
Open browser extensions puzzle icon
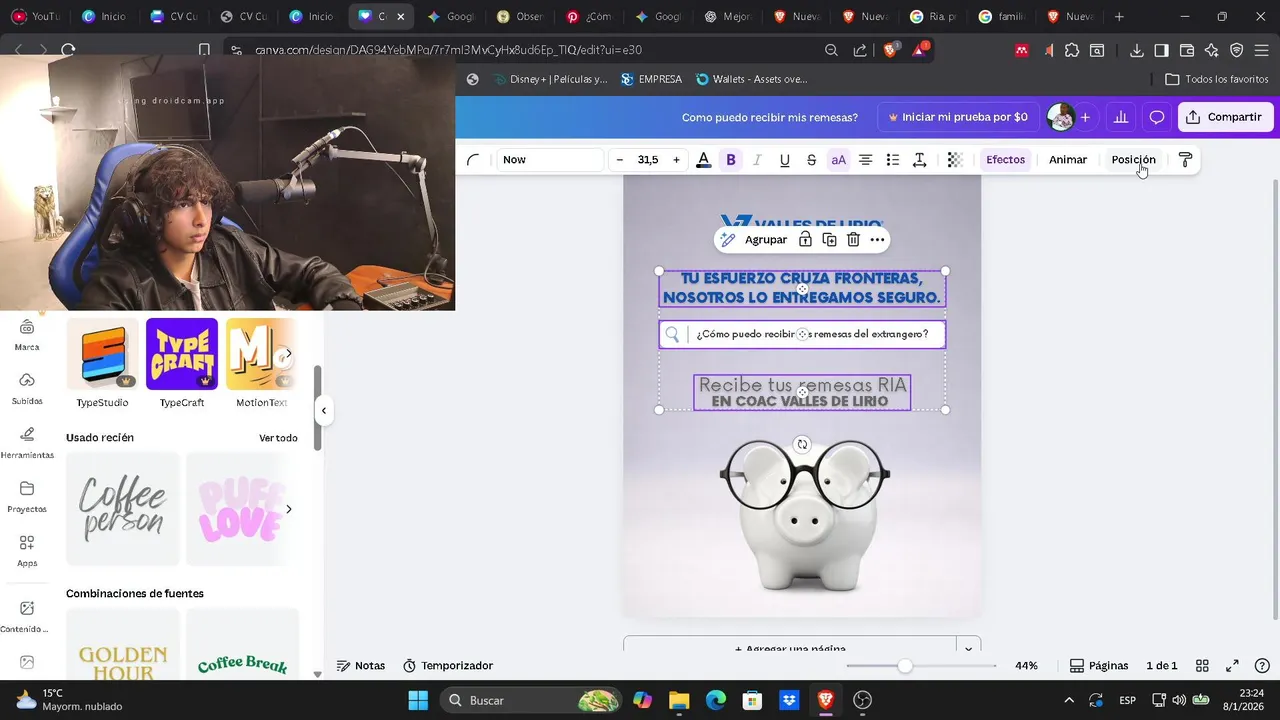[1072, 50]
